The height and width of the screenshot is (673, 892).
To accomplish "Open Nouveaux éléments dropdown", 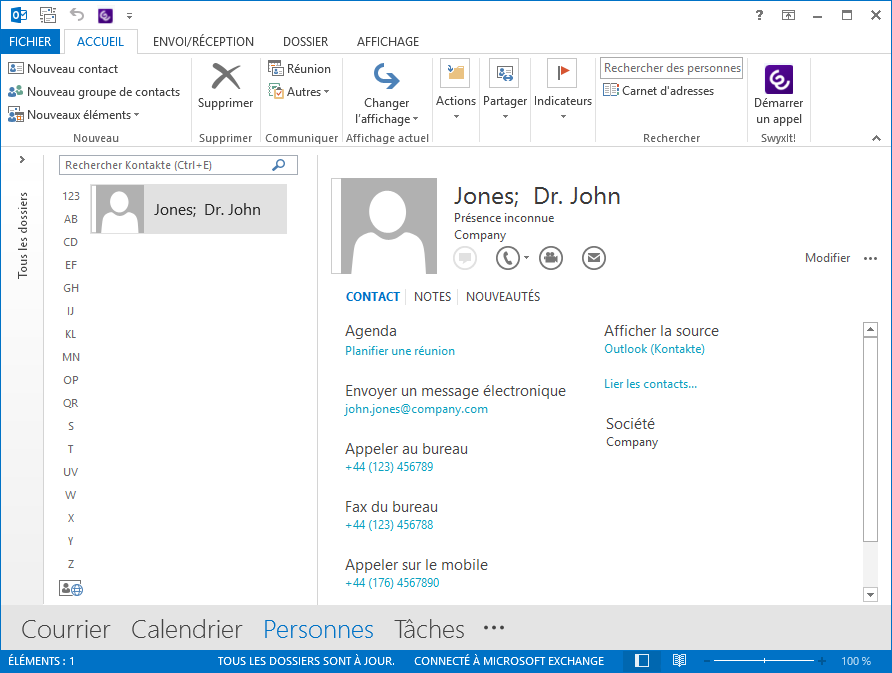I will pyautogui.click(x=74, y=115).
